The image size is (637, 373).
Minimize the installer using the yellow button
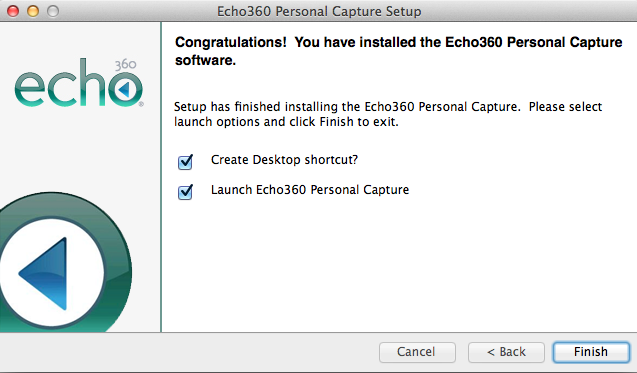coord(33,11)
